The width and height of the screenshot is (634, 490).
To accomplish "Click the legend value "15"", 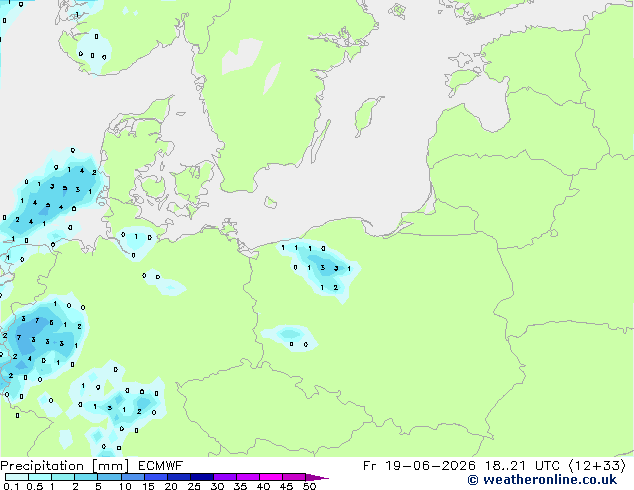I will pos(148,486).
